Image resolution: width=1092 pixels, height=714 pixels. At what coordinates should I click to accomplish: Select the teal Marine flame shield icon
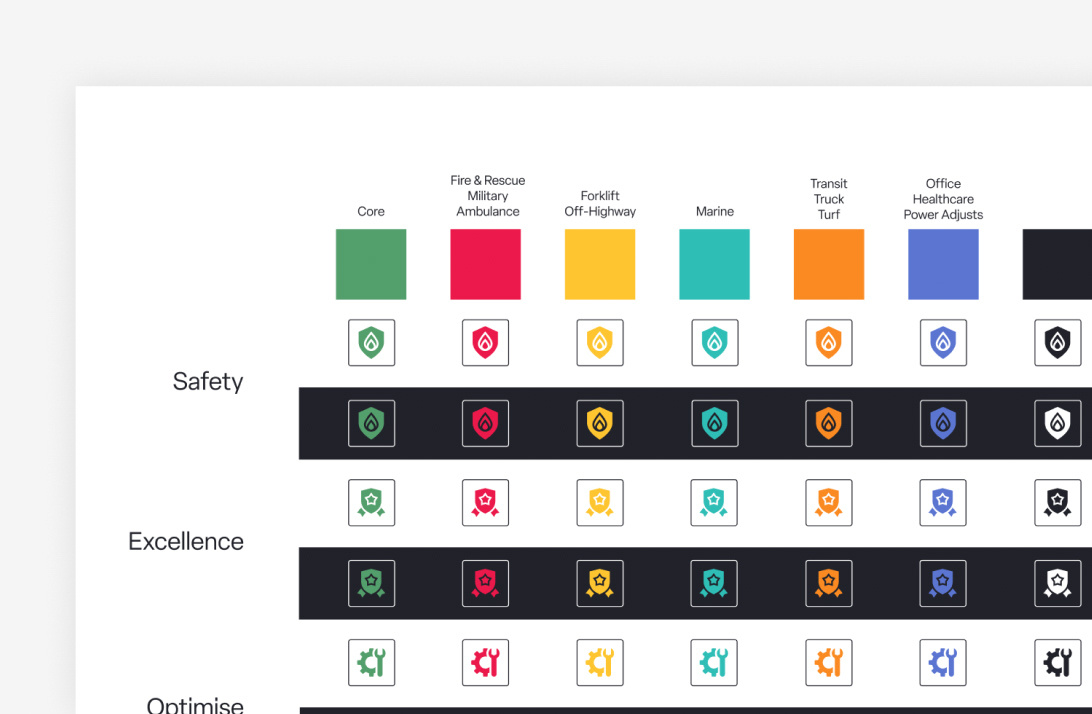[x=714, y=342]
